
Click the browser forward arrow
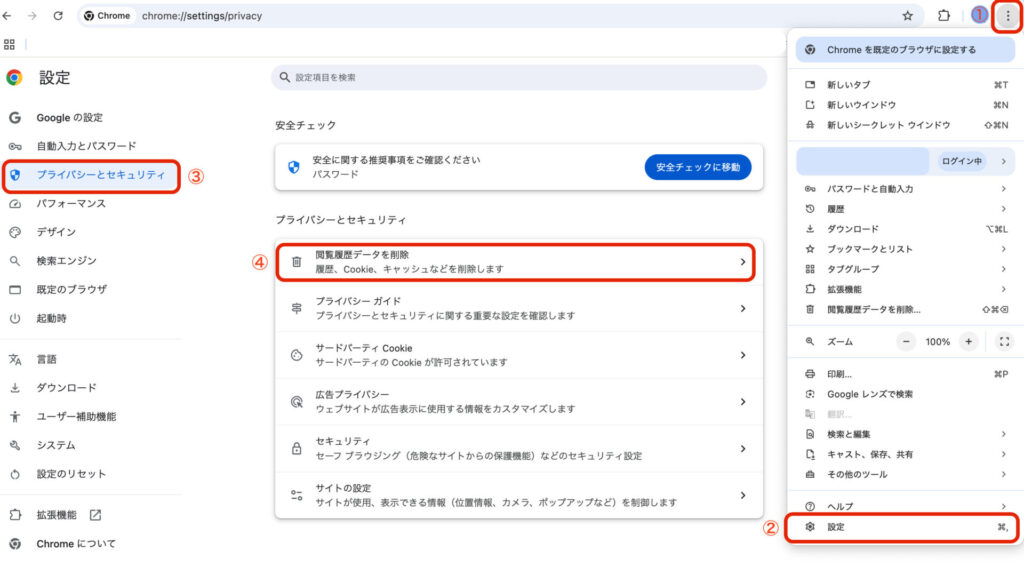click(32, 16)
